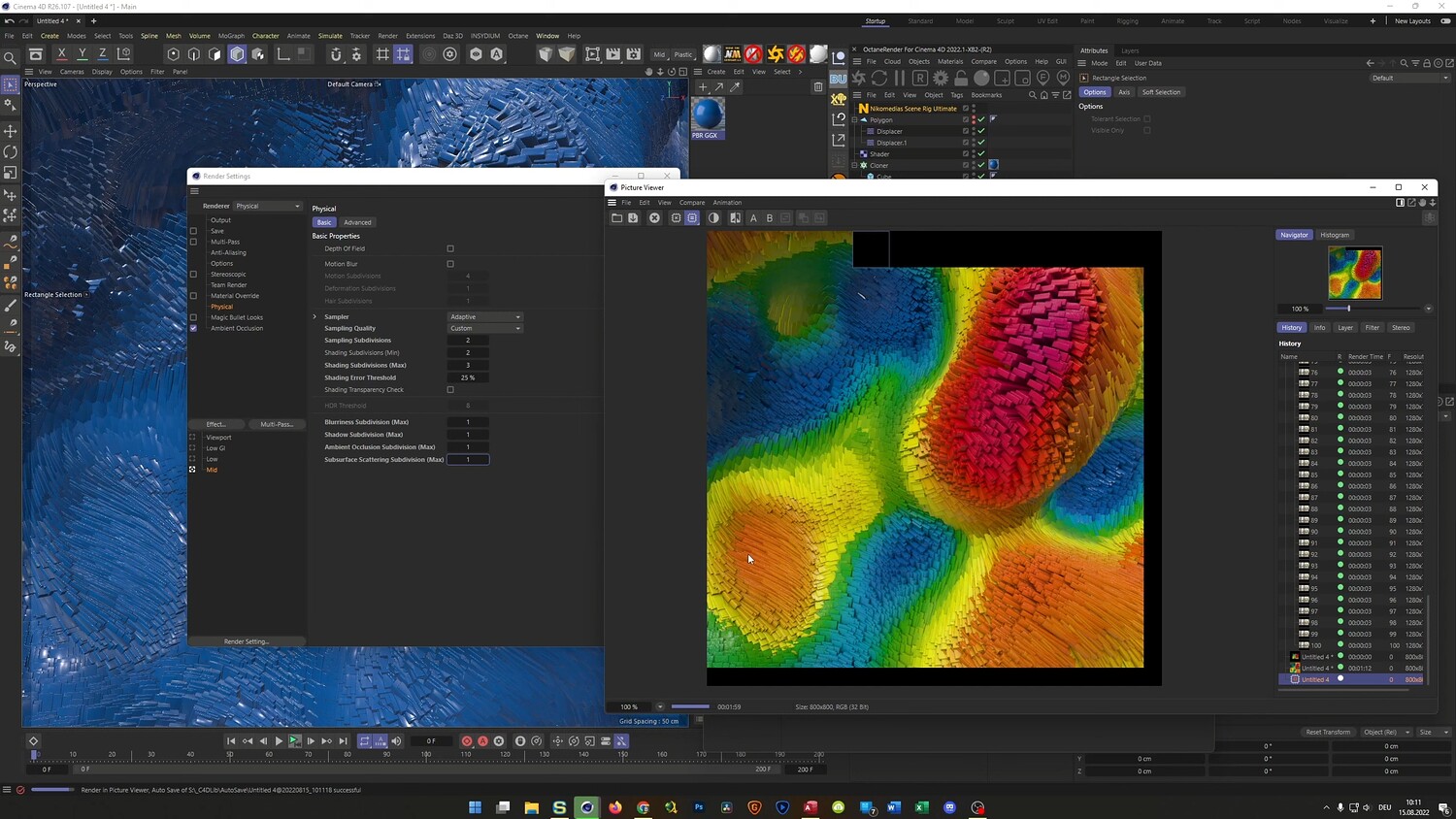This screenshot has width=1456, height=819.
Task: Open Picture Viewer zoom percentage dropdown
Action: (660, 706)
